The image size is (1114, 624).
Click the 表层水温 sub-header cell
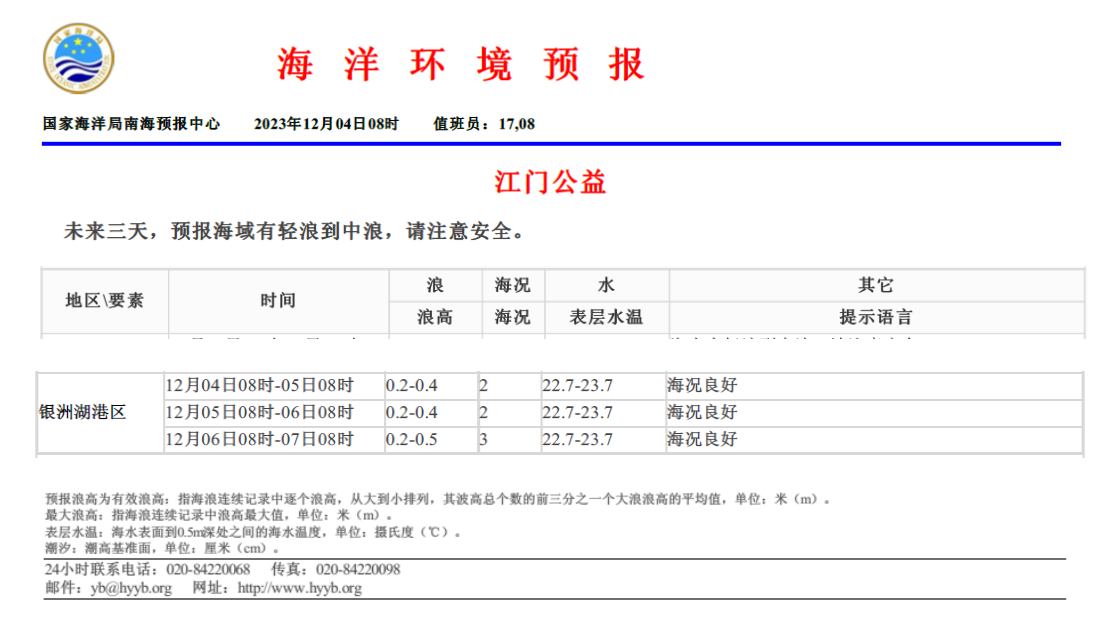coord(605,317)
